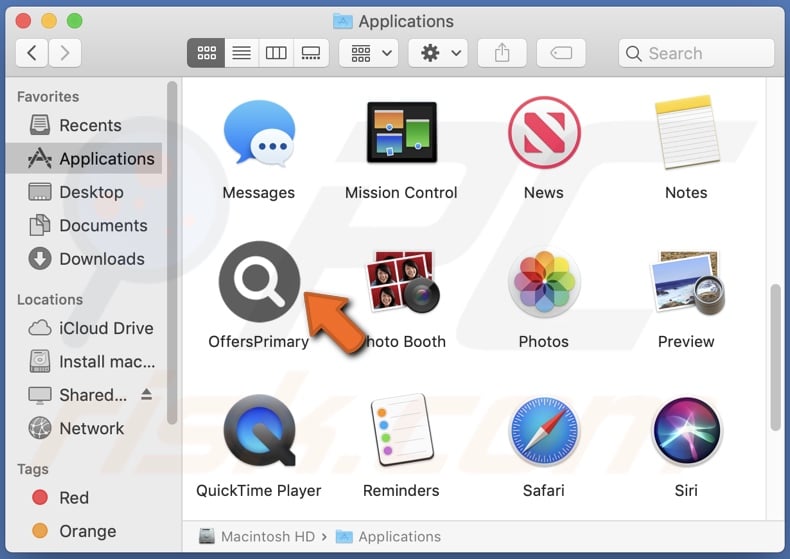
Task: Select Applications in the sidebar
Action: [84, 159]
